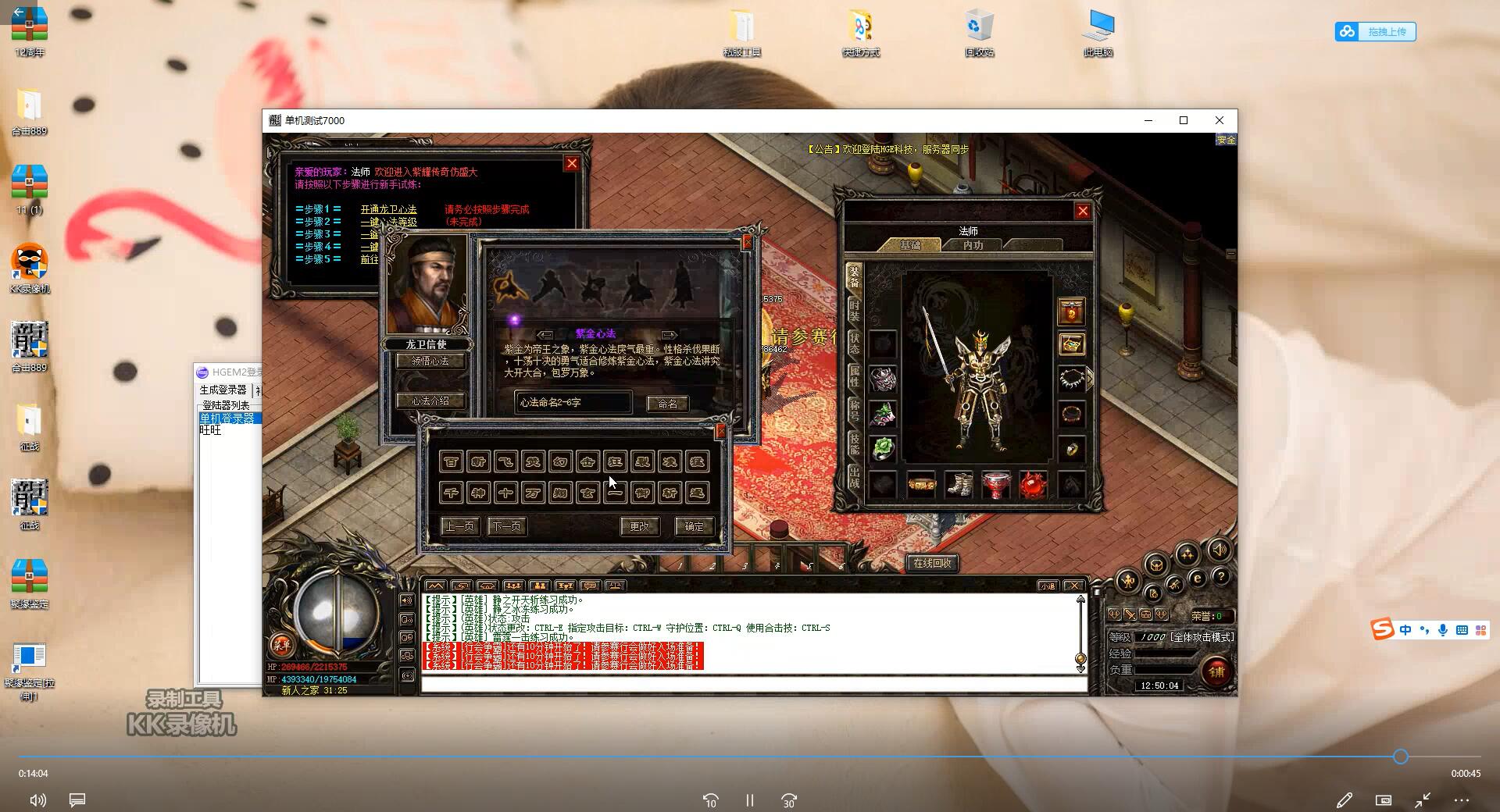Image resolution: width=1500 pixels, height=812 pixels.
Task: Close the 法师 character panel
Action: [1082, 211]
